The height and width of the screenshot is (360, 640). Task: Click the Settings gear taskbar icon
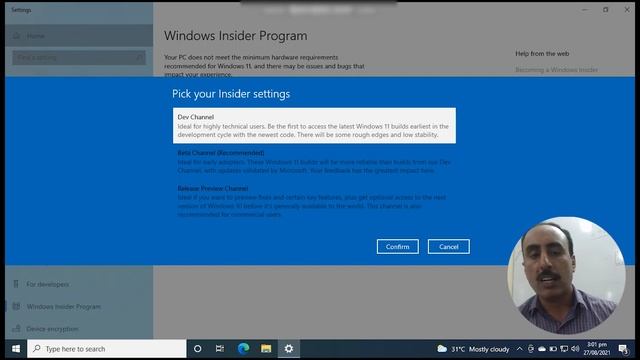pyautogui.click(x=289, y=349)
